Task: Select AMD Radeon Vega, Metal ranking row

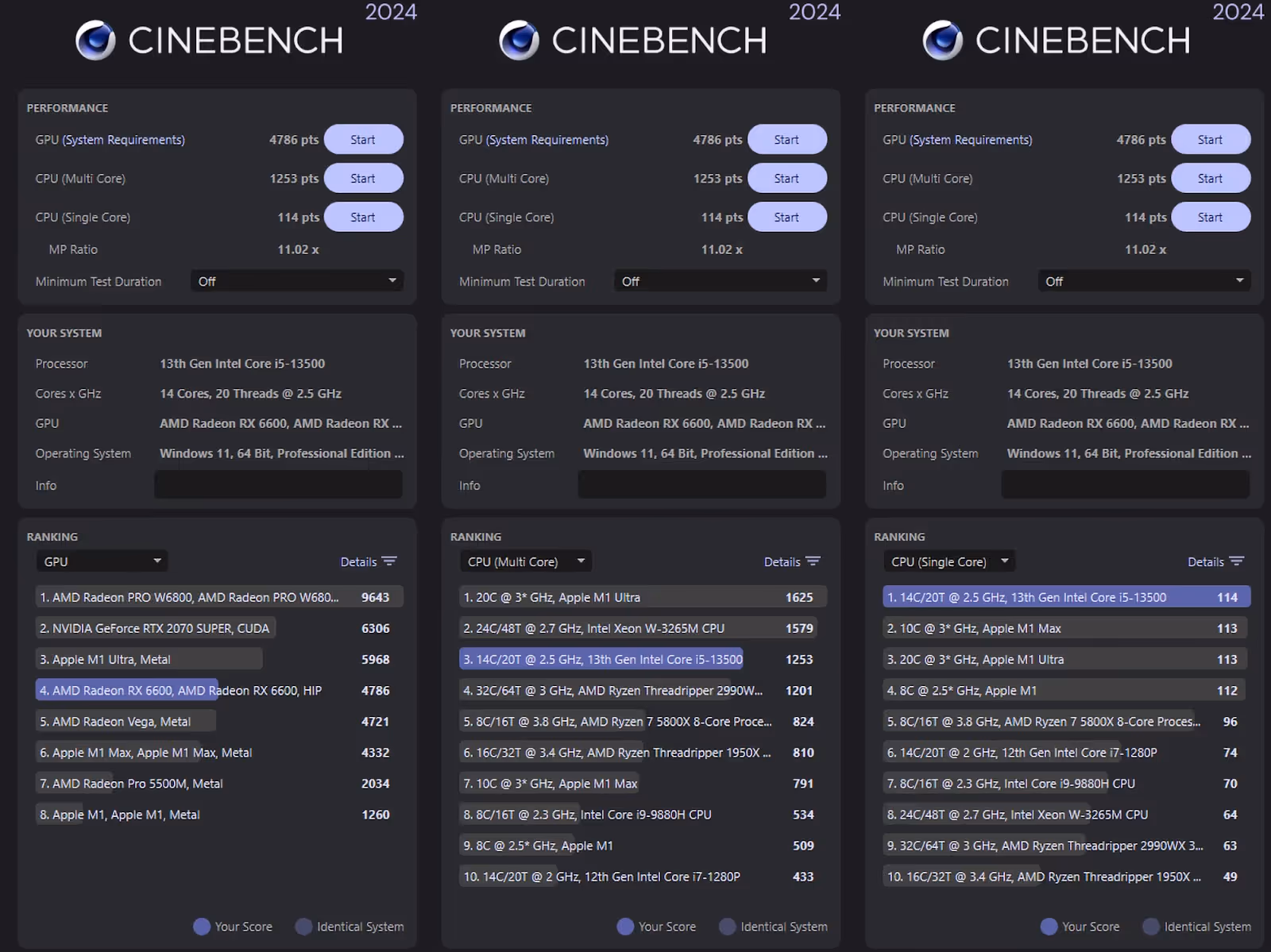Action: pos(219,721)
